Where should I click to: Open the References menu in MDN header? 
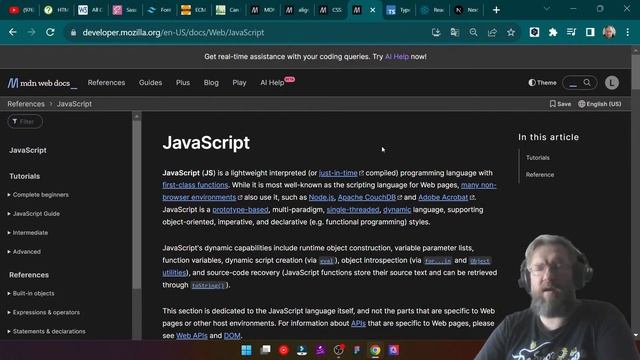(107, 82)
